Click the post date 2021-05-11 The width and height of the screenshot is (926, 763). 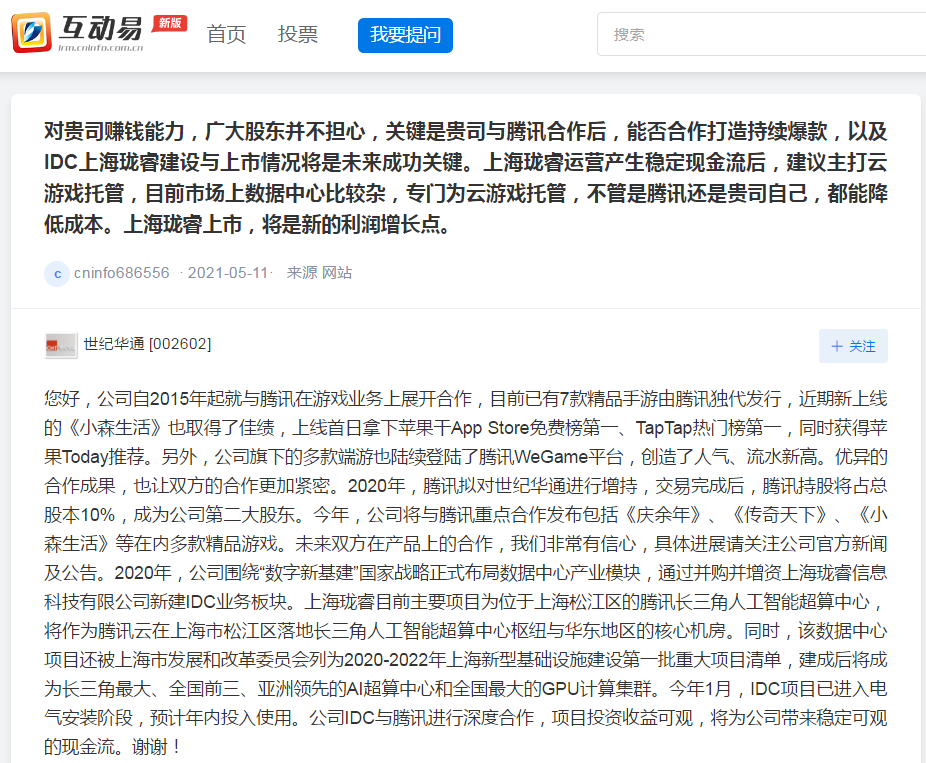(228, 273)
